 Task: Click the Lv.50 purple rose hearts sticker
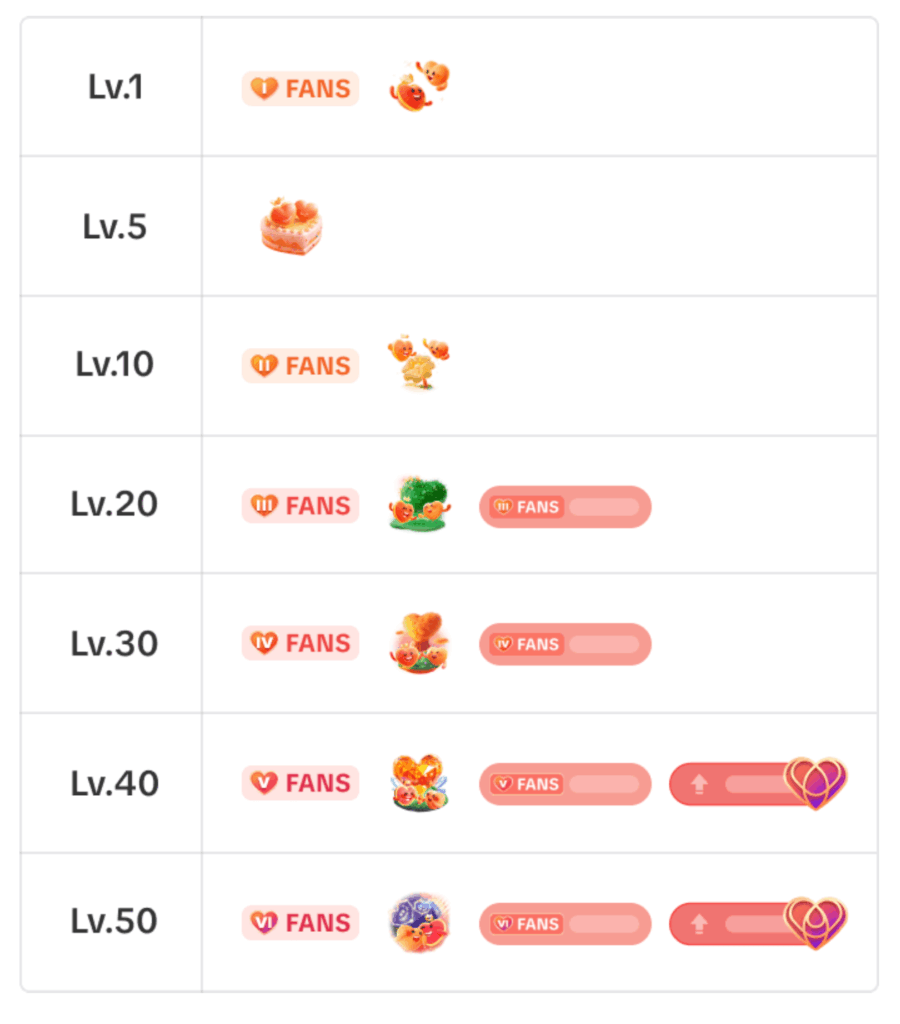click(x=419, y=922)
